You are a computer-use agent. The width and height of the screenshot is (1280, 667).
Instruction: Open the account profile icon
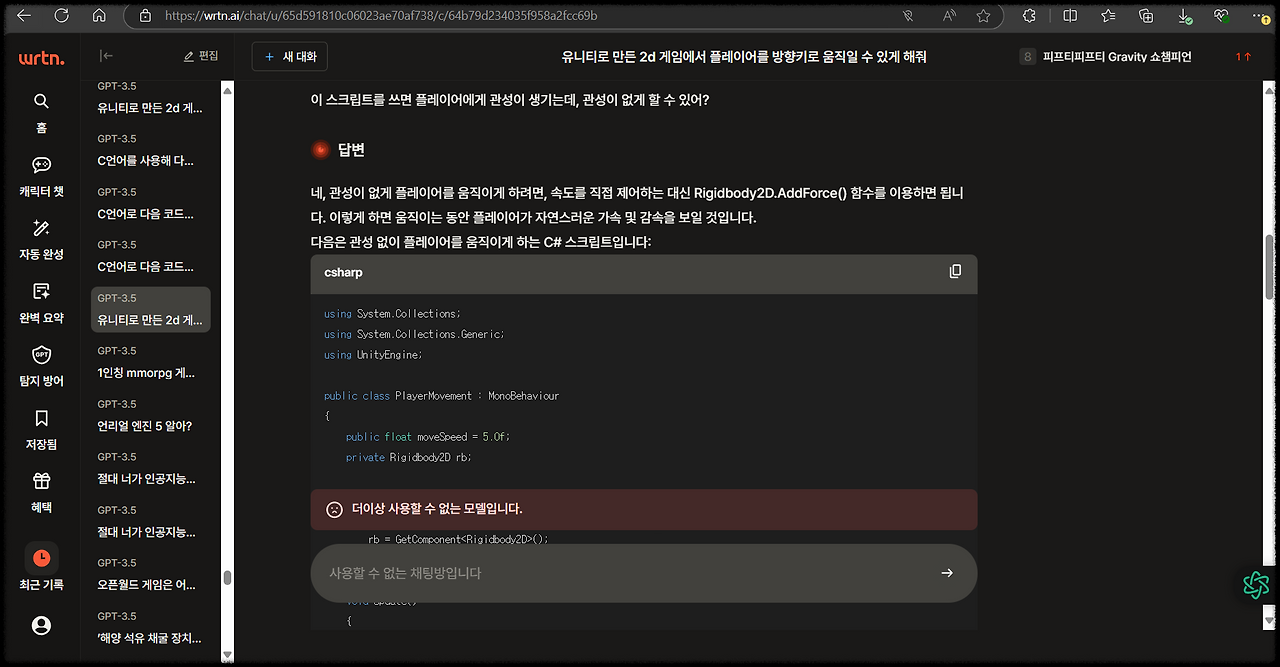41,625
